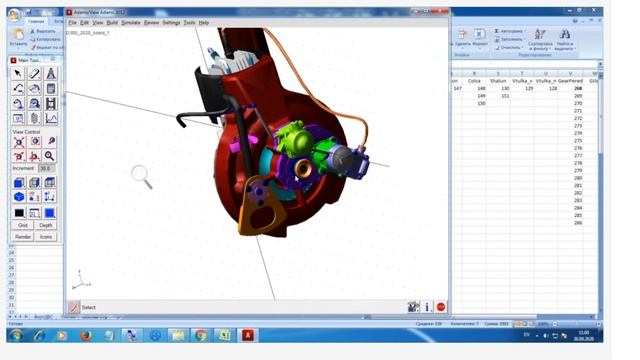
Task: Toggle the Grid button
Action: click(x=23, y=225)
